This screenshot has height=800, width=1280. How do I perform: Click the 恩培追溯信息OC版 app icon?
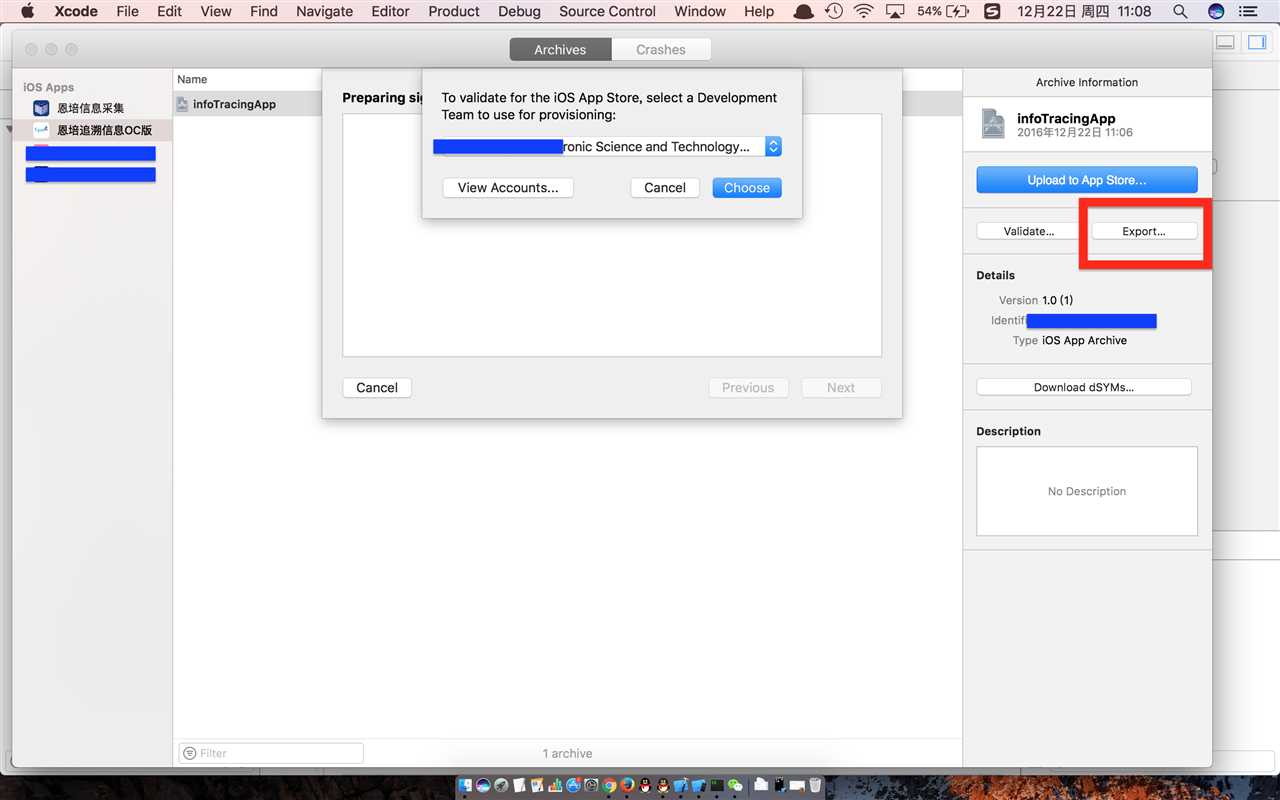coord(41,130)
